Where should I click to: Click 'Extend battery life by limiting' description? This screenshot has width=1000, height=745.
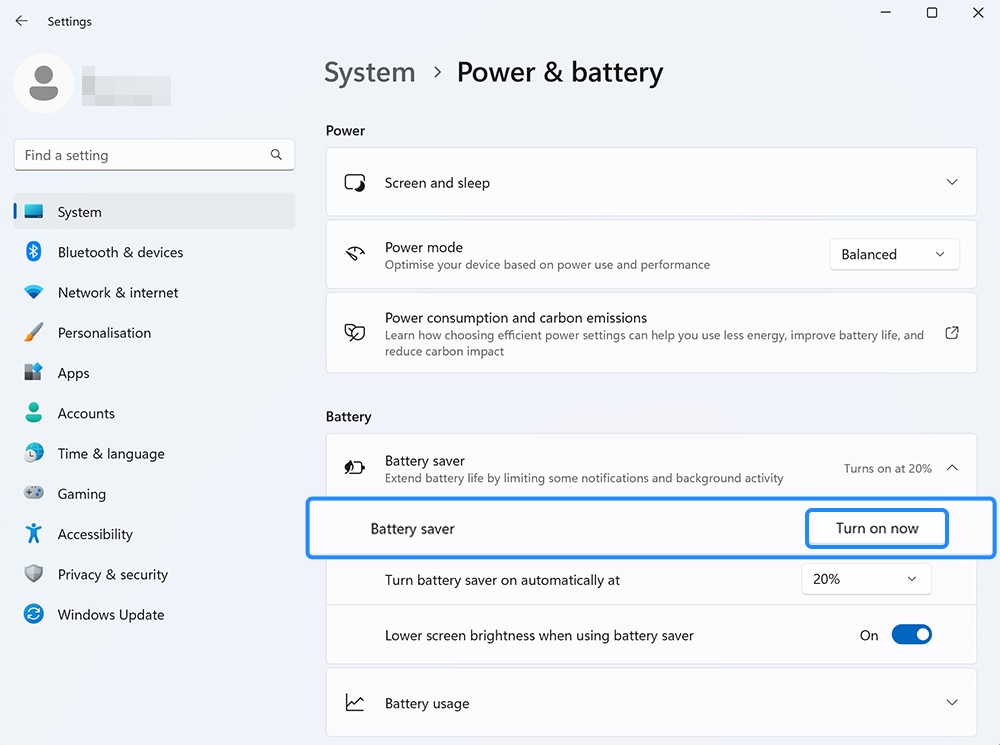(x=584, y=478)
